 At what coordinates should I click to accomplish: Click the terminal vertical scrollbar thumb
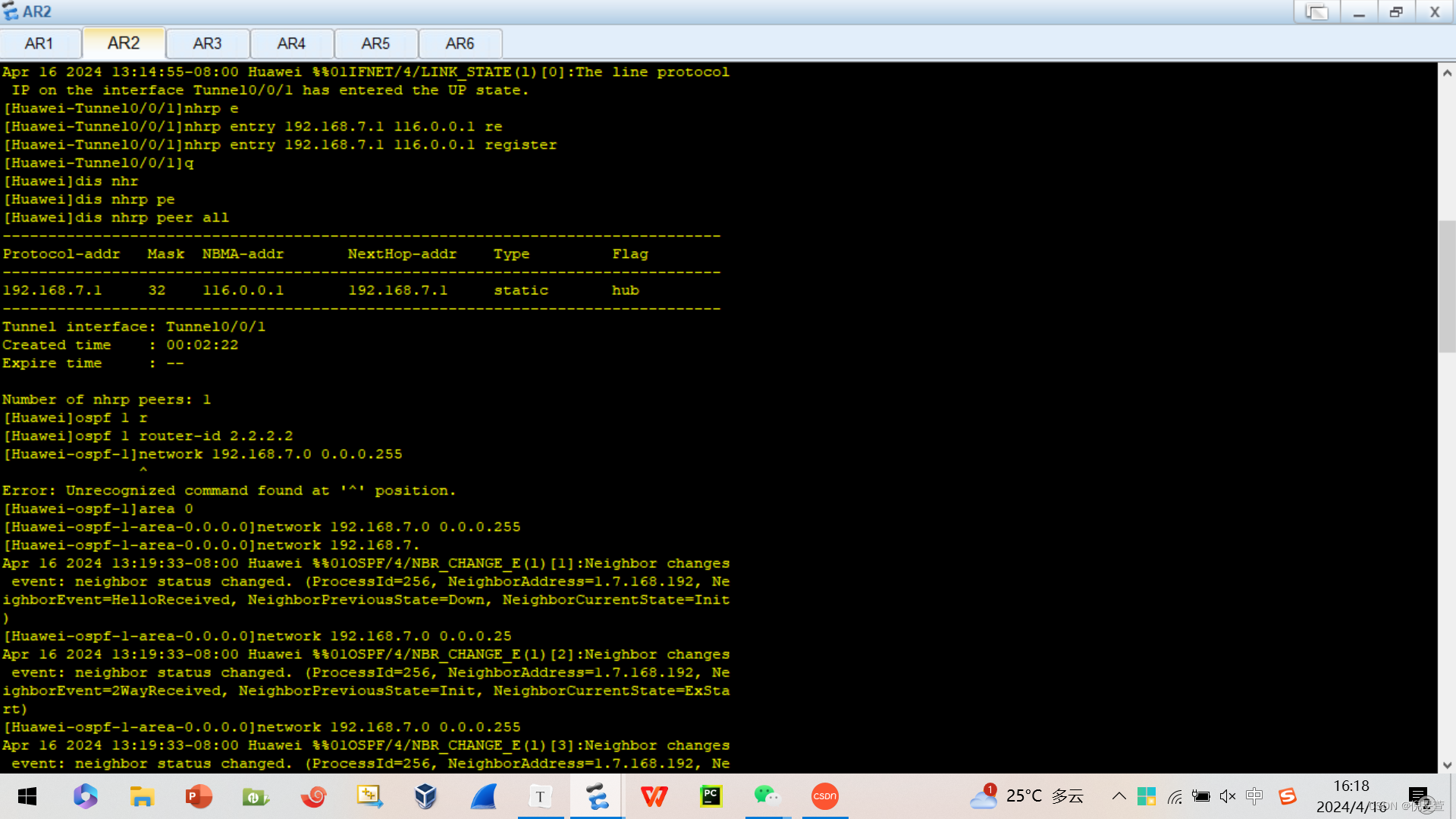coord(1447,286)
